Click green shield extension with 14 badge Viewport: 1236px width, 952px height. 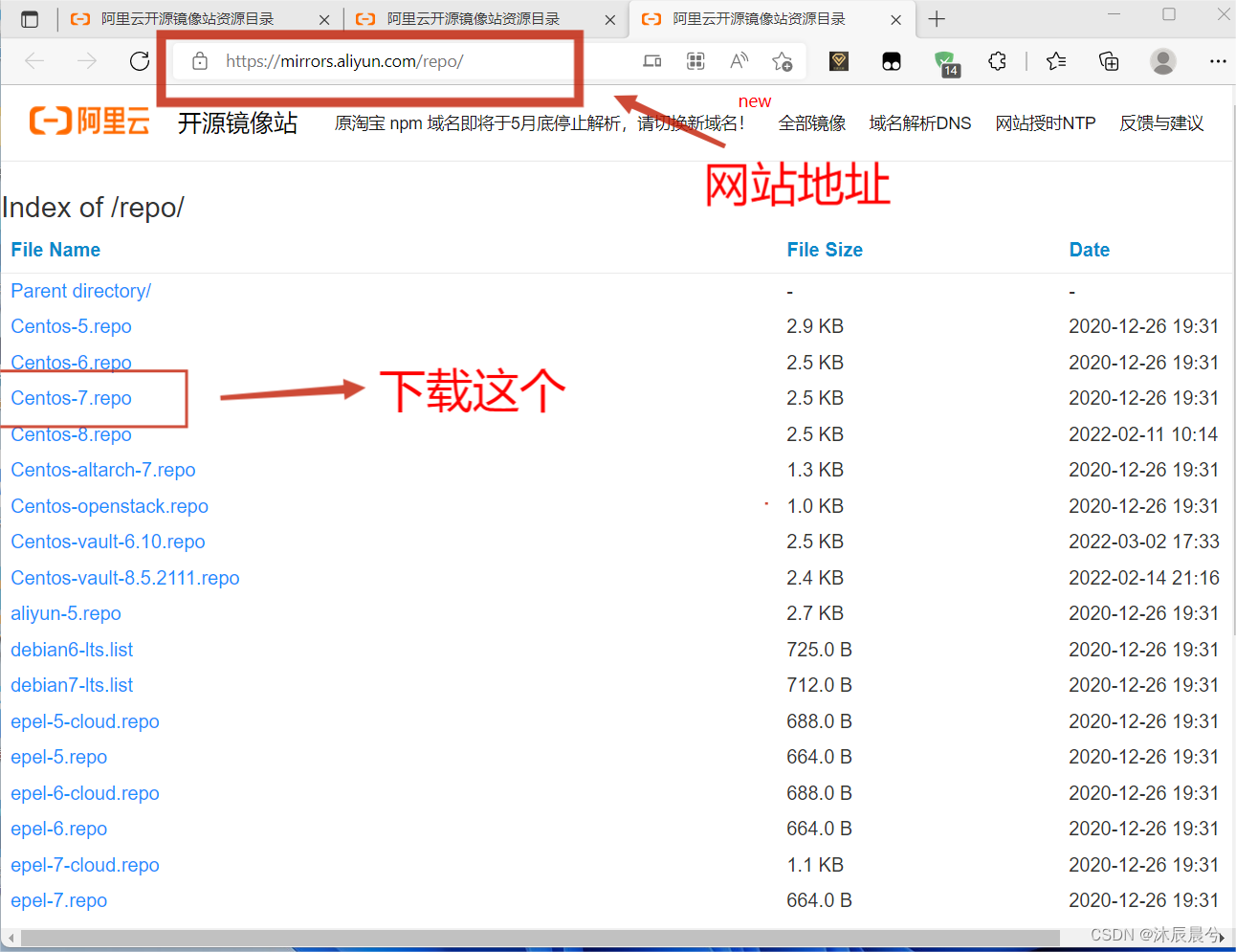point(946,63)
